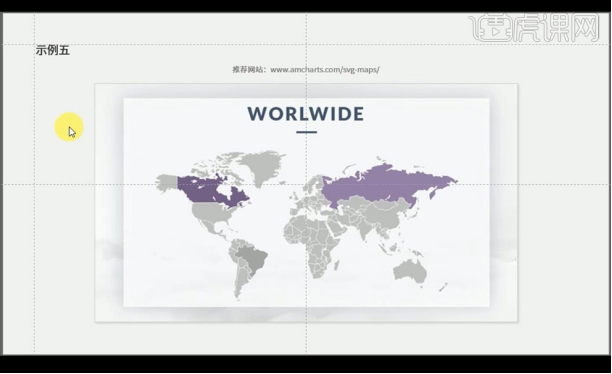The width and height of the screenshot is (612, 374).
Task: Click the short underline below WORLWIDE
Action: tap(306, 132)
